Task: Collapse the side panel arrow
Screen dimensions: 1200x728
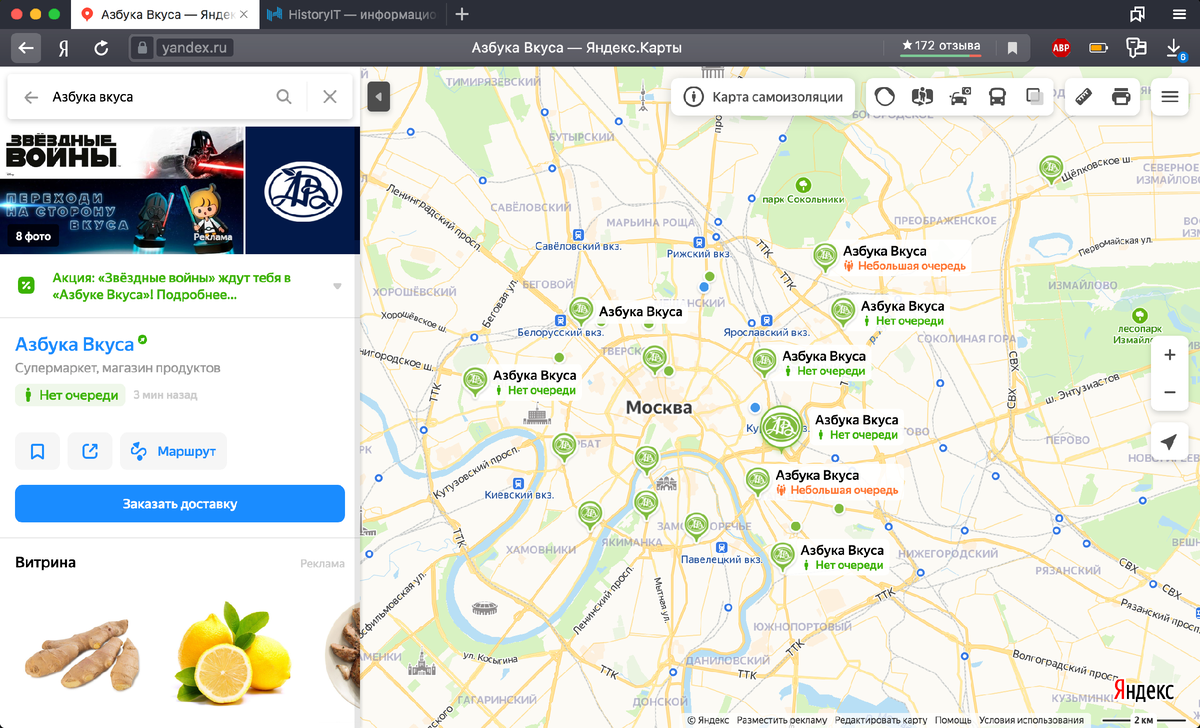Action: (378, 97)
